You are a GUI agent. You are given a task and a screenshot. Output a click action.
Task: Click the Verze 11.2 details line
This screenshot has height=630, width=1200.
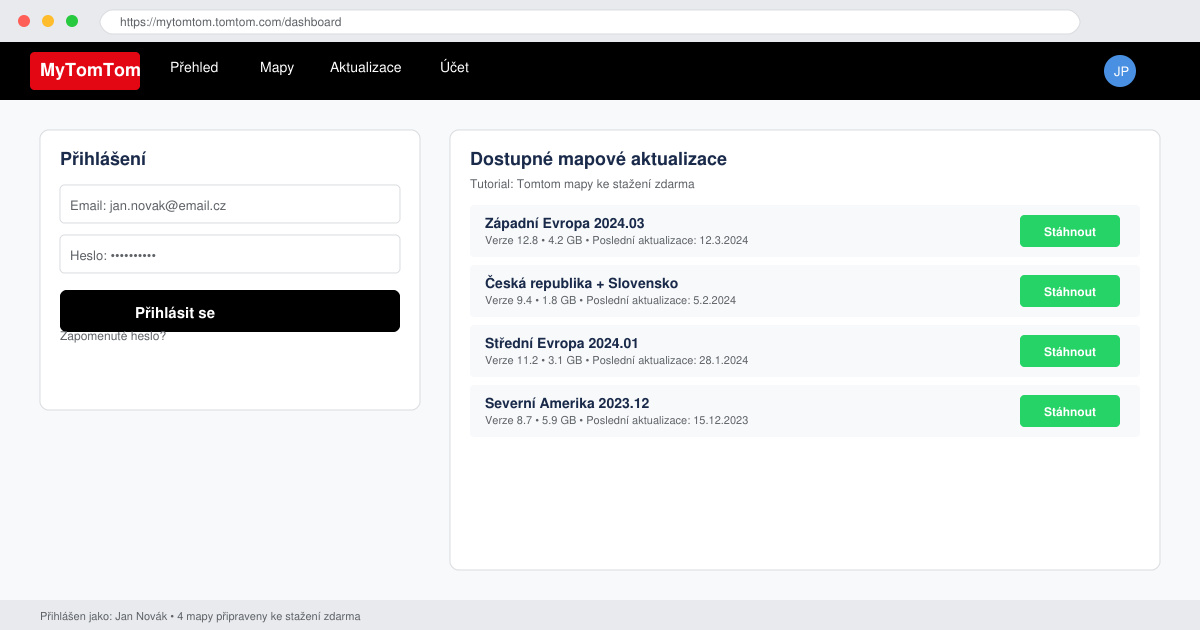617,360
